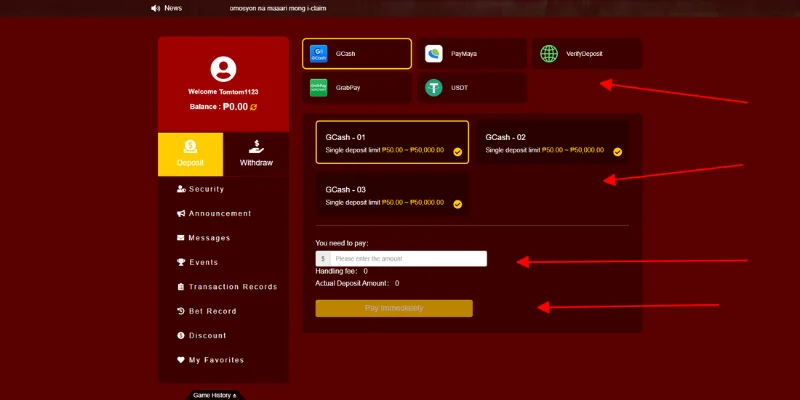
Task: Click the Actual Deposit Amount value
Action: point(397,283)
